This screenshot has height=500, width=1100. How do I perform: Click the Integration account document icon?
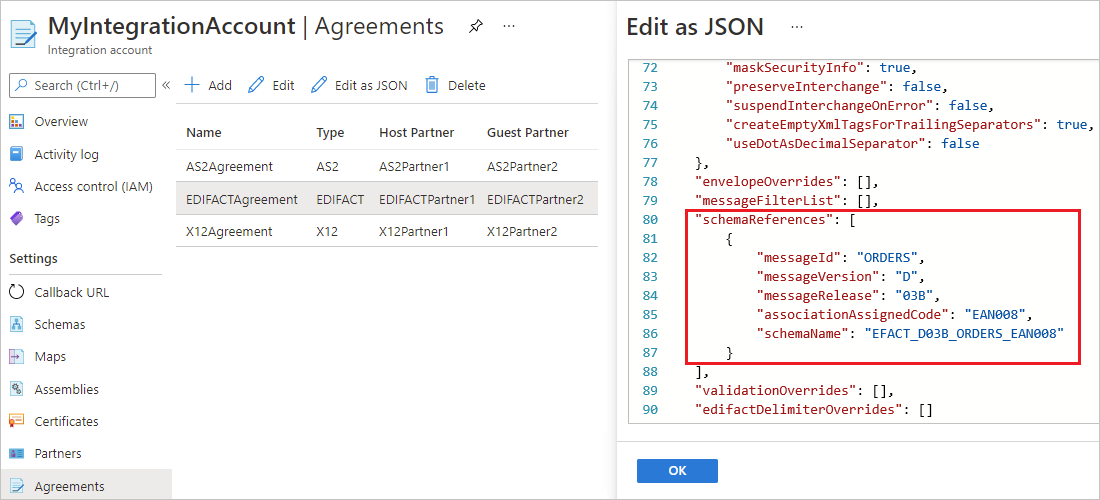point(25,34)
